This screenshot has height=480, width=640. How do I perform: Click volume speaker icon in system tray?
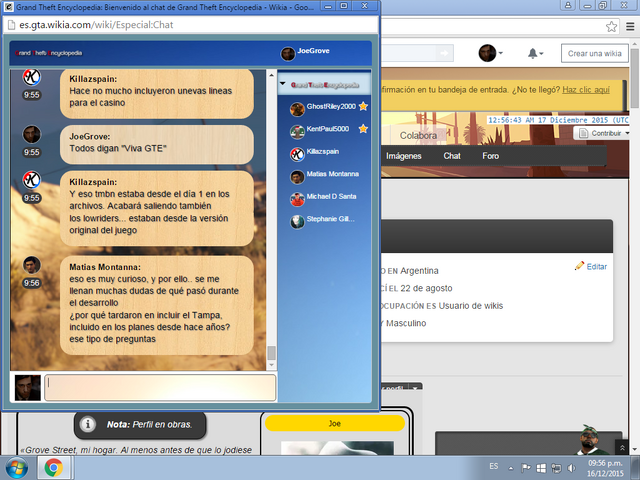(571, 468)
